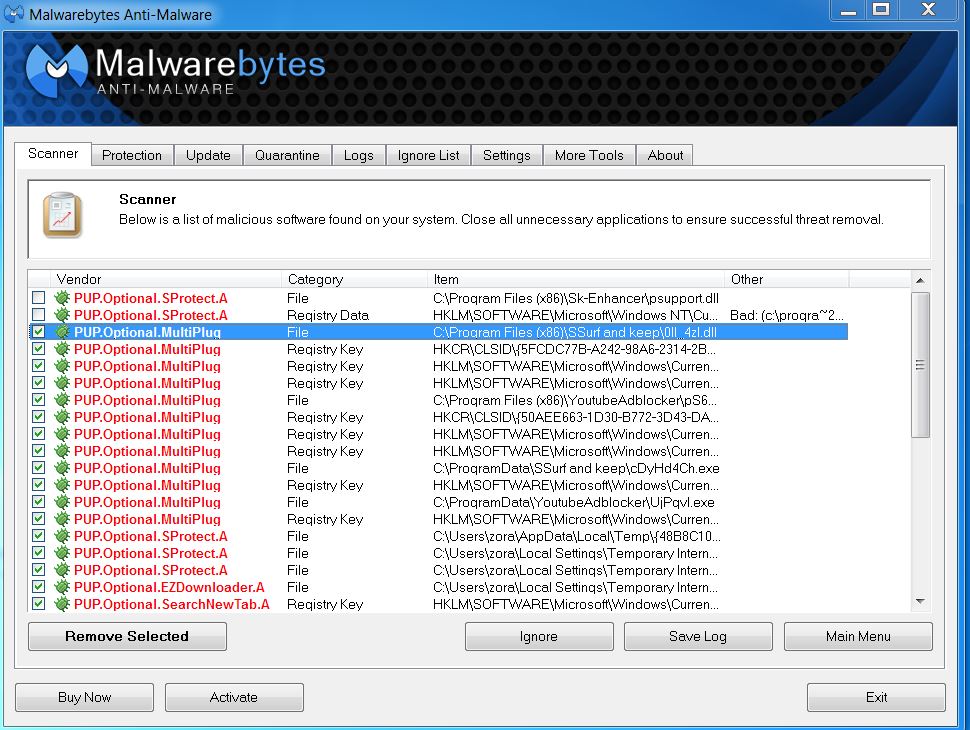
Task: Click the Scanner clipboard report icon
Action: pos(62,215)
